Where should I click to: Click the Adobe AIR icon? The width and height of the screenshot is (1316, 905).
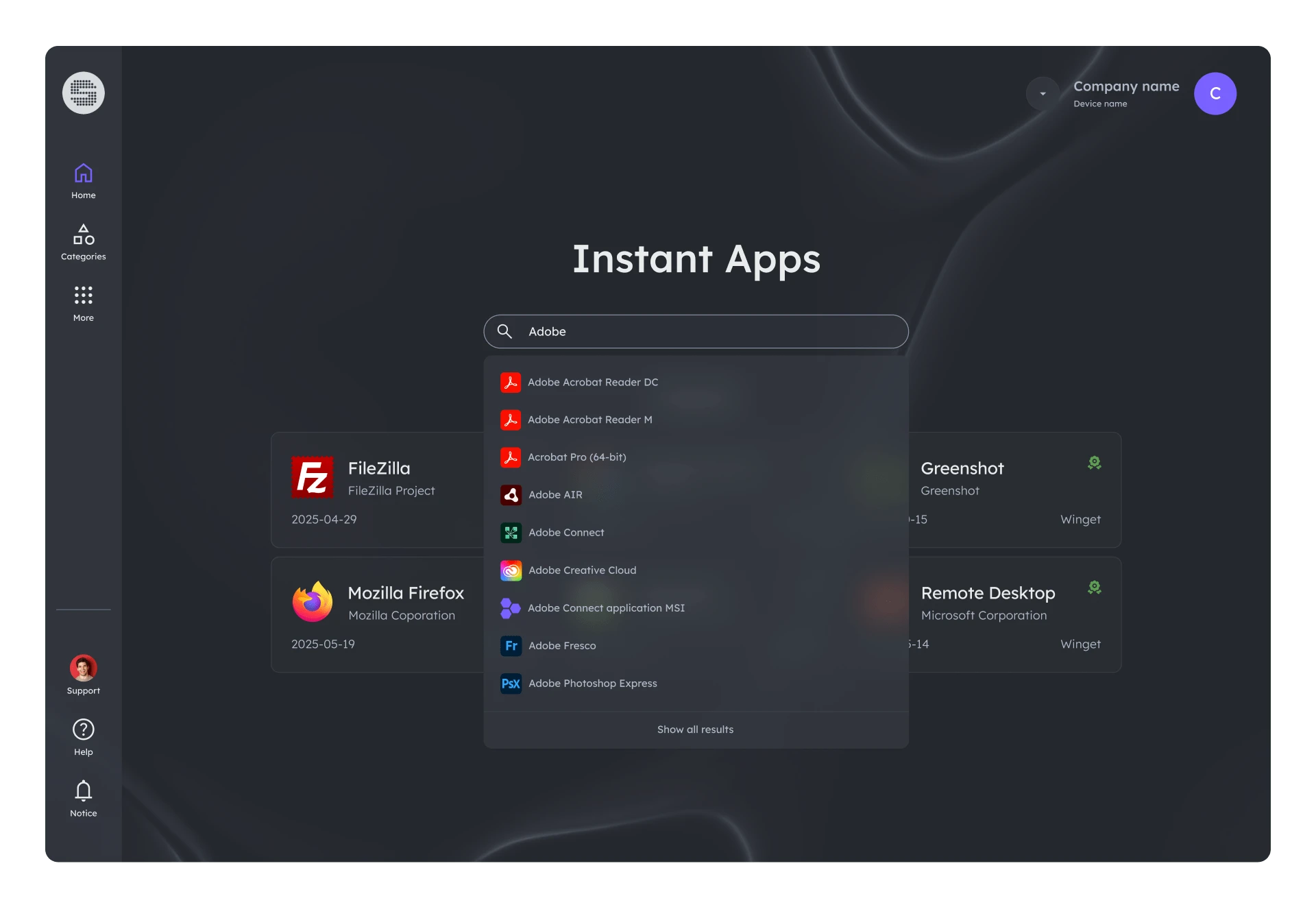point(511,495)
